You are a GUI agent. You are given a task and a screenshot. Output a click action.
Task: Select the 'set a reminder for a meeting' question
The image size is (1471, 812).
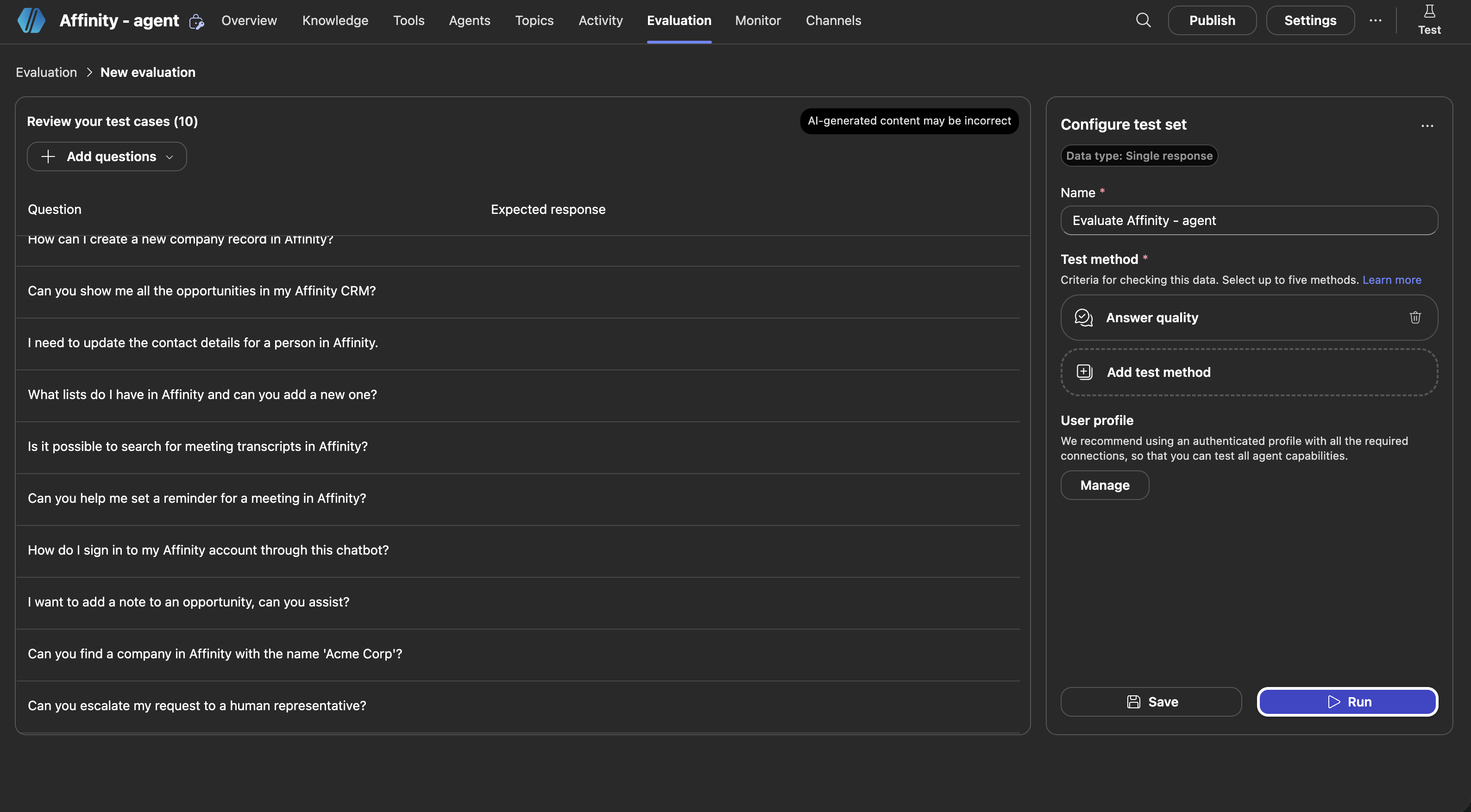click(518, 500)
